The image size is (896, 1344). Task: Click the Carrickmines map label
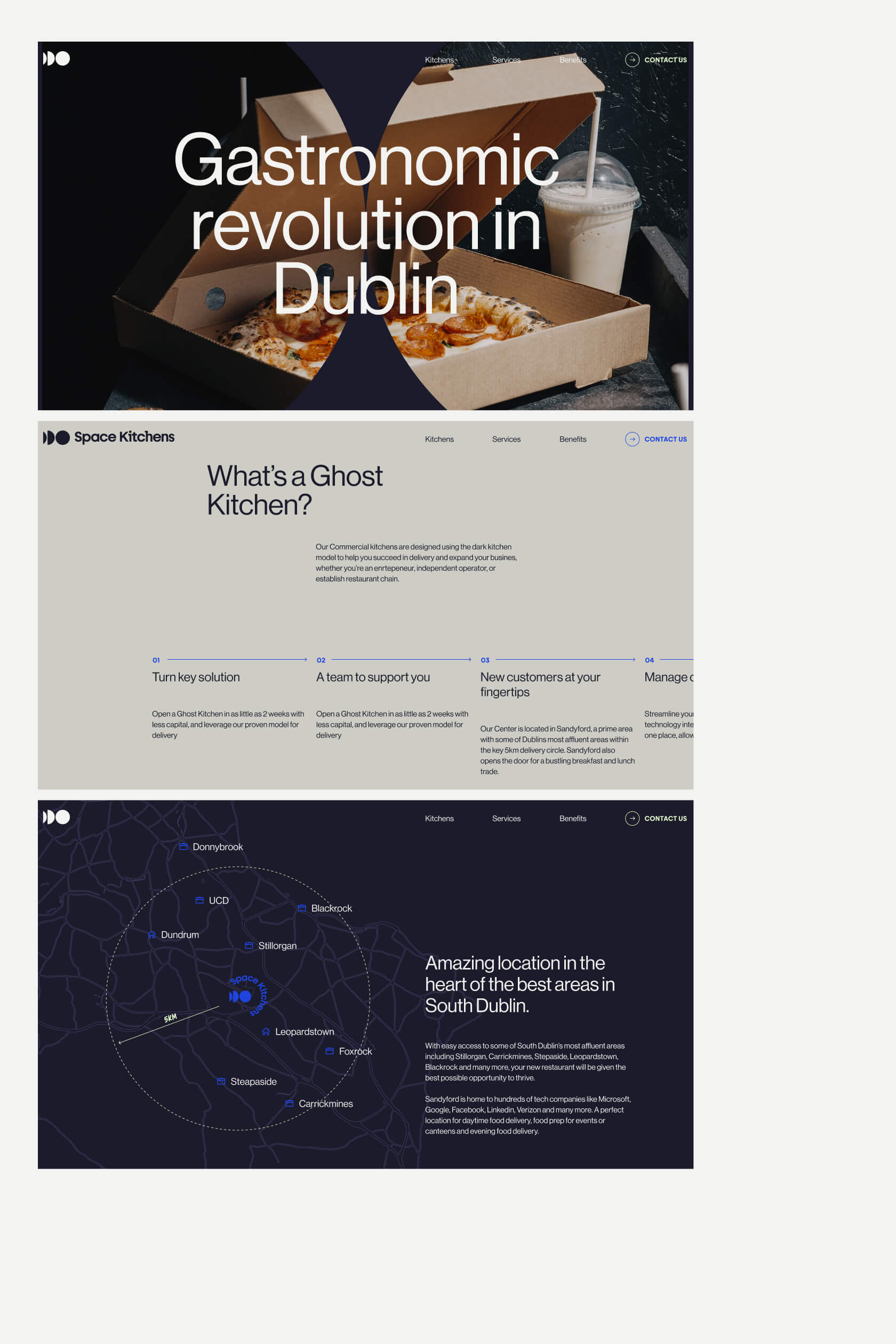[326, 1104]
